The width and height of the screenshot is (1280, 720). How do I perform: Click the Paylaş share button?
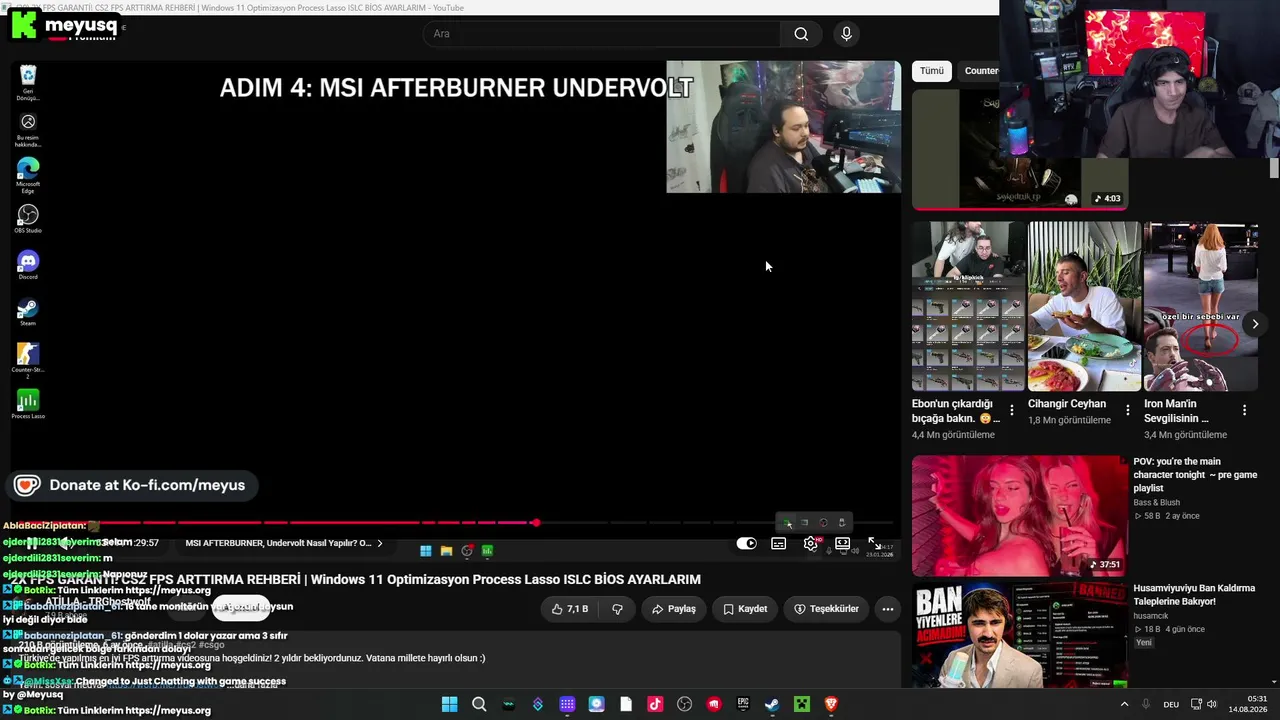(x=673, y=609)
